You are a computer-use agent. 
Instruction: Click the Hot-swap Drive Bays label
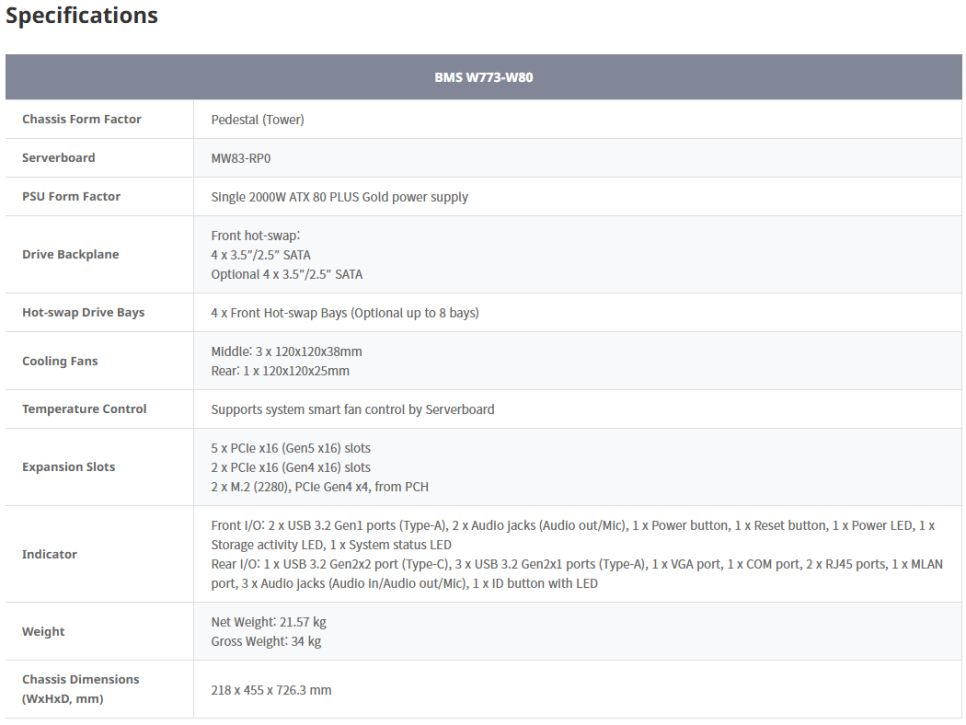click(83, 312)
